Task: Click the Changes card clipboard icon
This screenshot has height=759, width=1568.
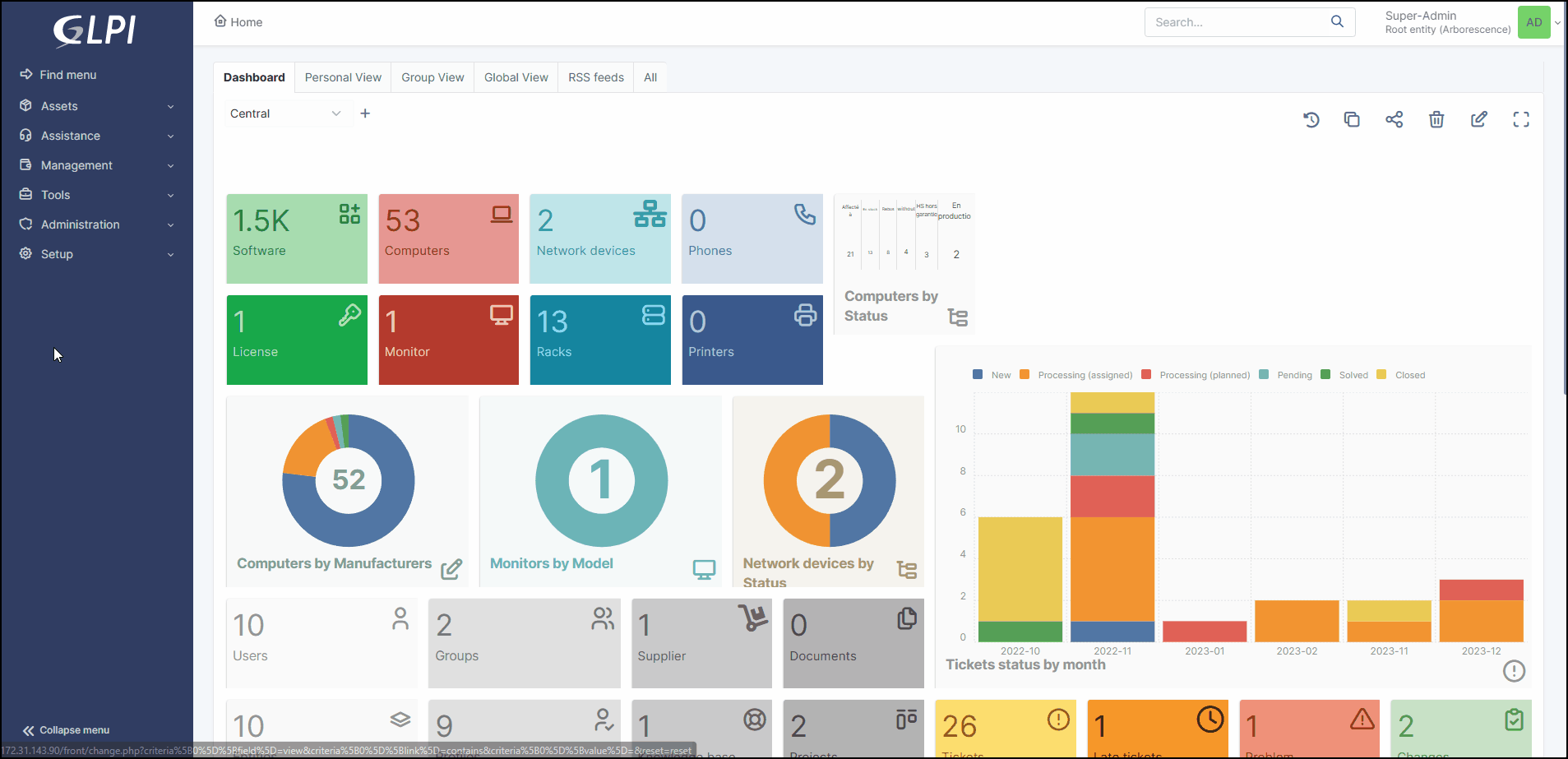Action: (1514, 720)
